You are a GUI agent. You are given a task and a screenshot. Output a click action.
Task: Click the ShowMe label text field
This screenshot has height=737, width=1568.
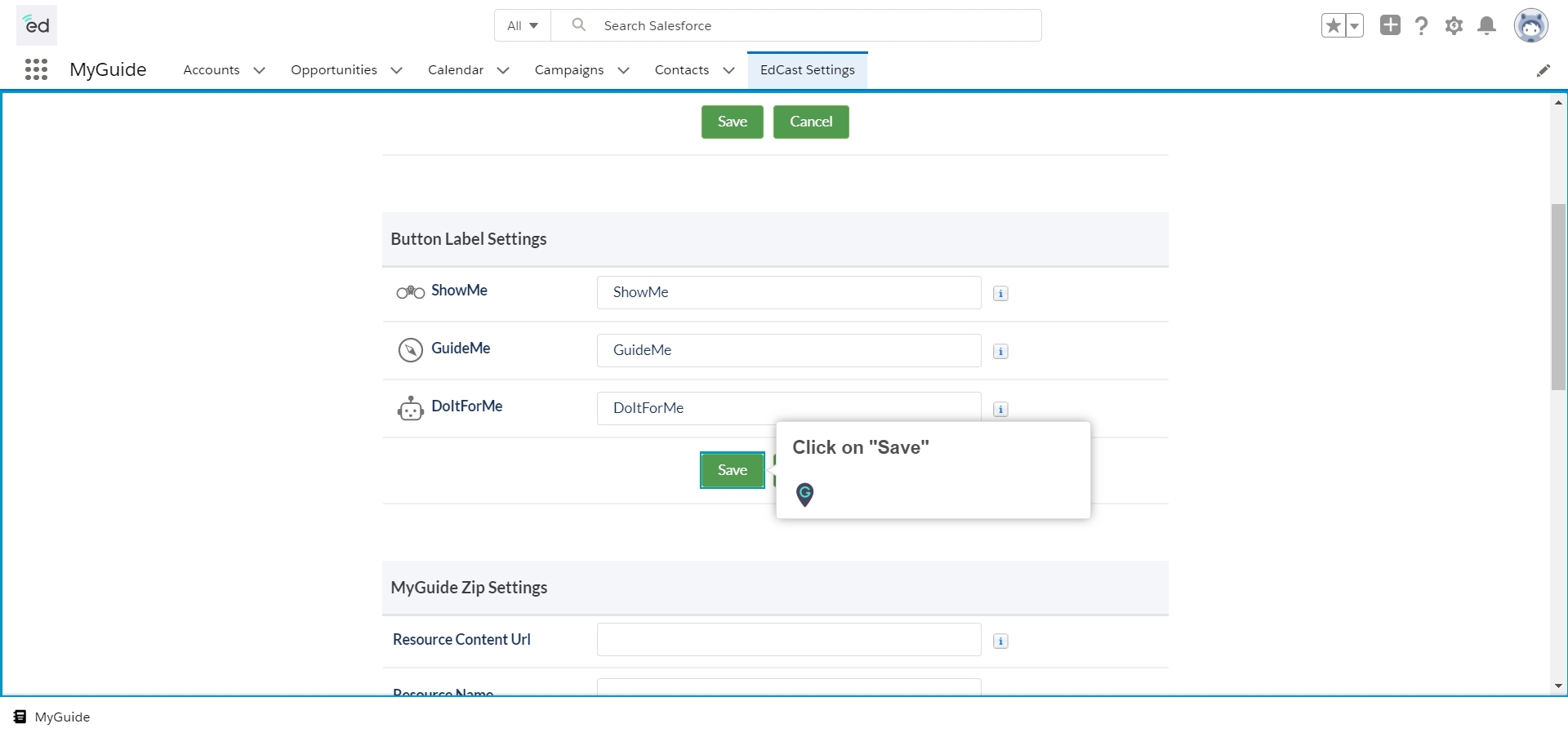click(x=789, y=292)
